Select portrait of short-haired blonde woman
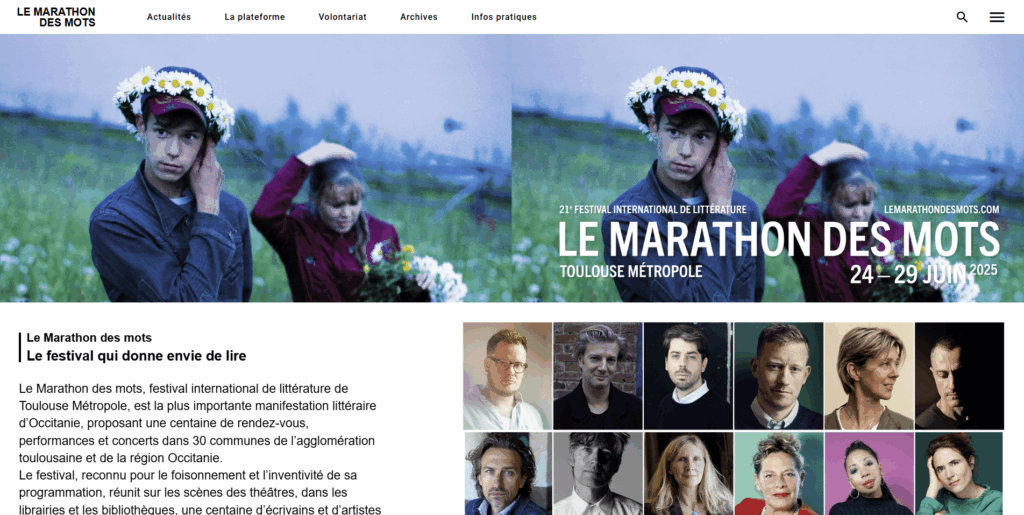1024x515 pixels. click(869, 376)
